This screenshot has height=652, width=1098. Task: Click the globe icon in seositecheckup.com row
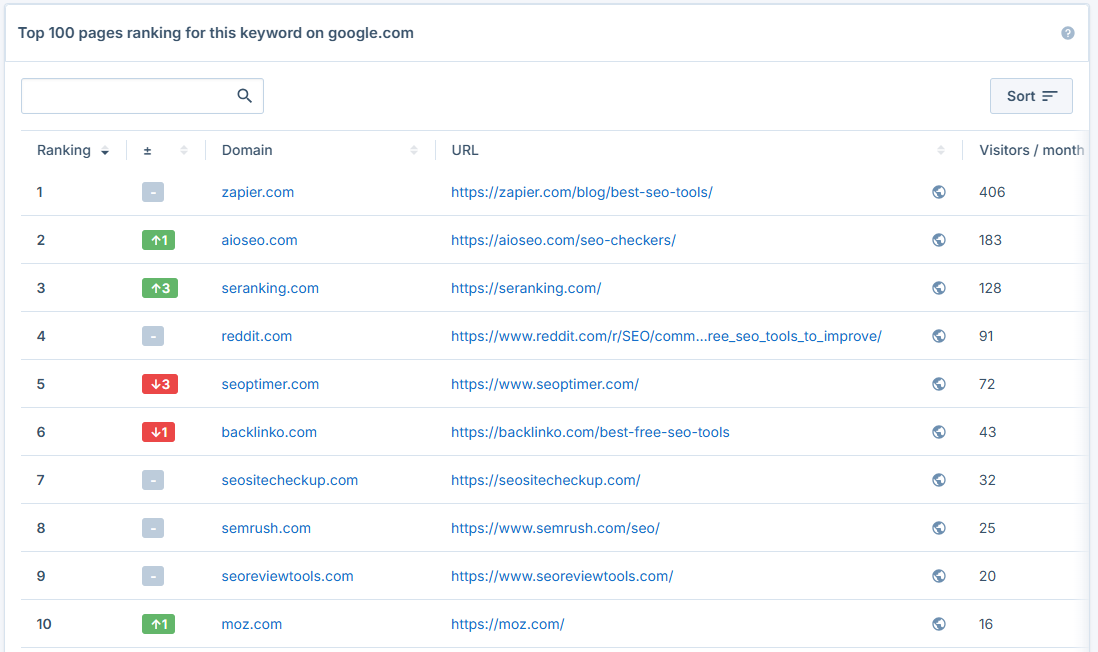click(x=939, y=480)
